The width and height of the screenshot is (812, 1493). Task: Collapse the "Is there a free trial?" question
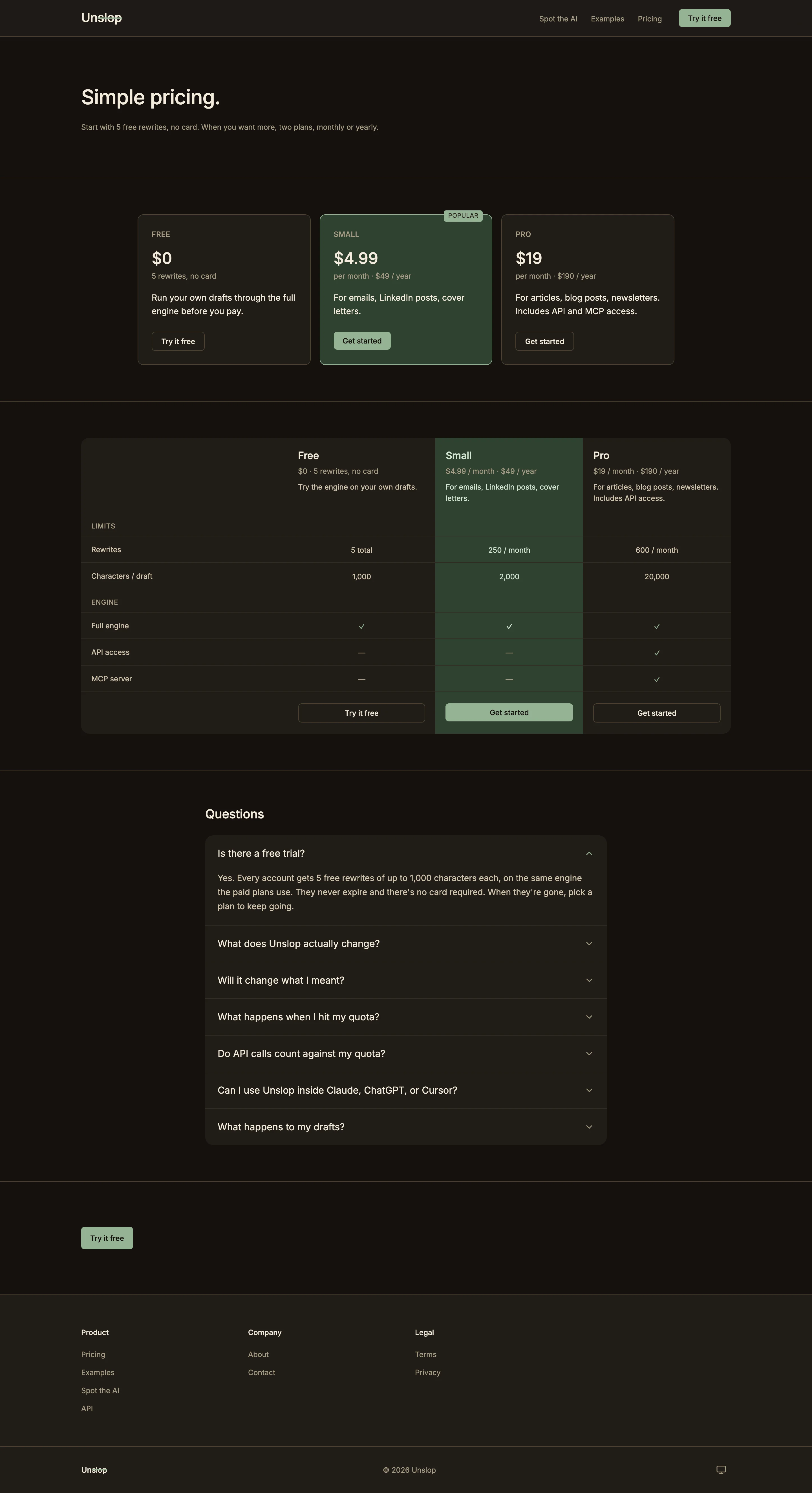(406, 853)
